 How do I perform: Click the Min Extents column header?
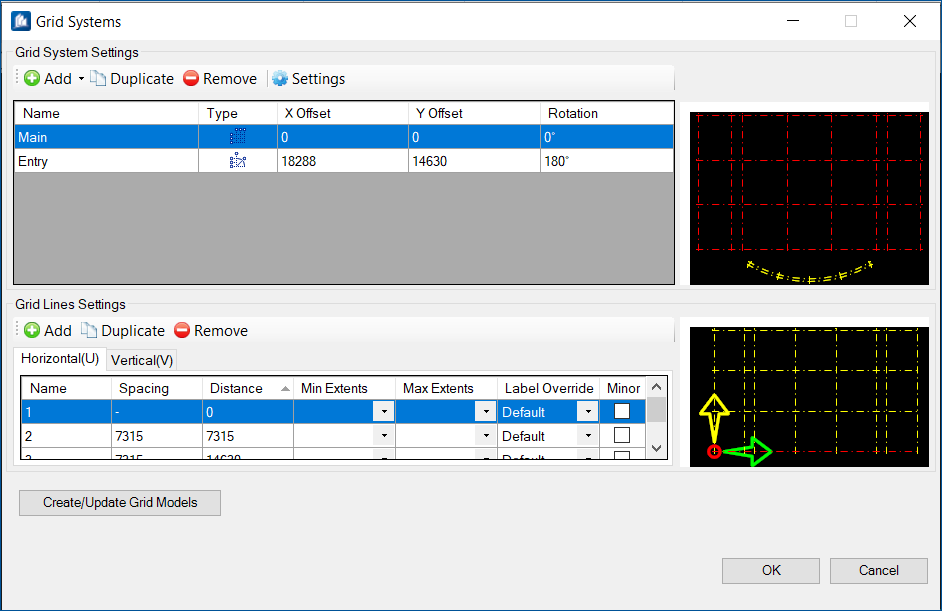tap(344, 388)
